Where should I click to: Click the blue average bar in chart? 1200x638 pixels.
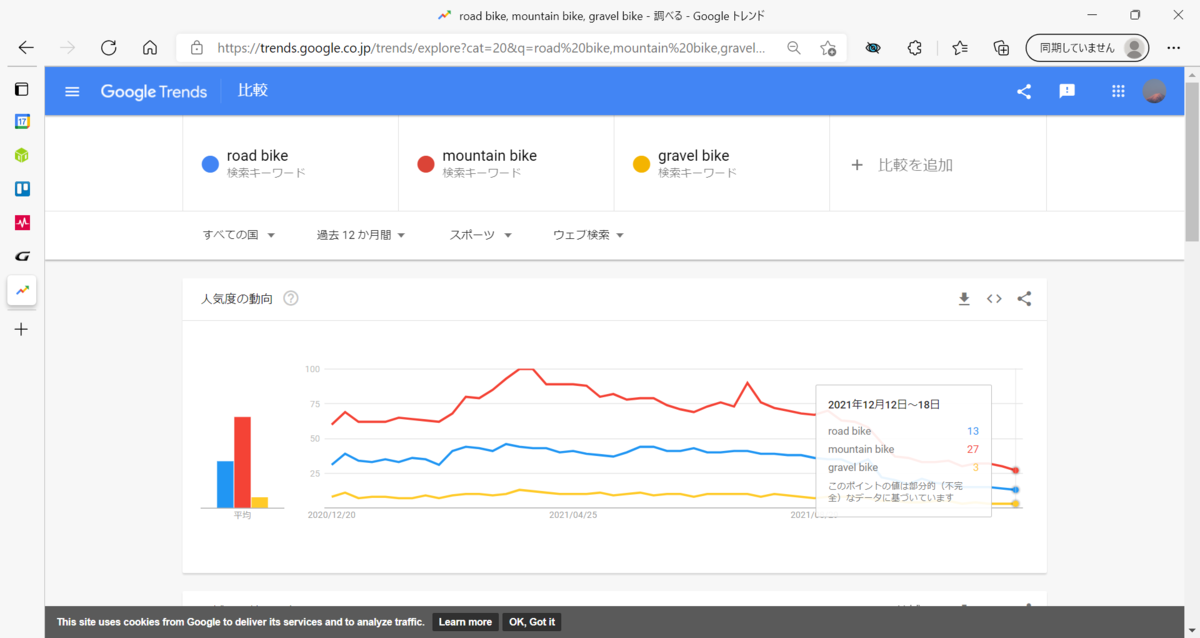[x=225, y=484]
